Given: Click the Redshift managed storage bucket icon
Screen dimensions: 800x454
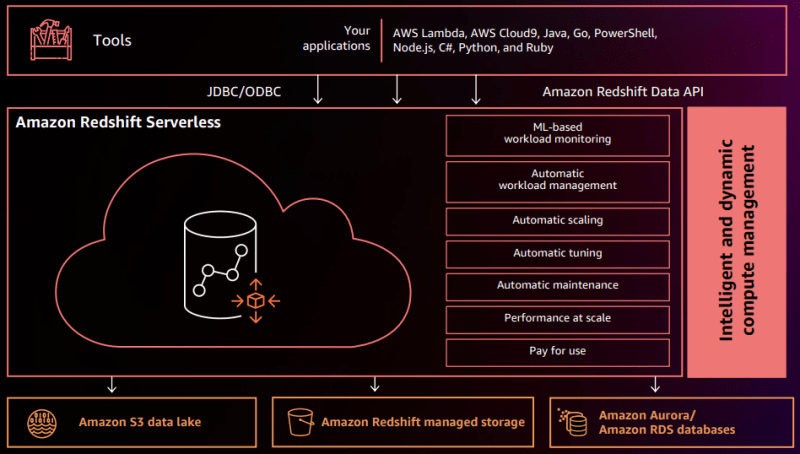Looking at the screenshot, I should [301, 422].
